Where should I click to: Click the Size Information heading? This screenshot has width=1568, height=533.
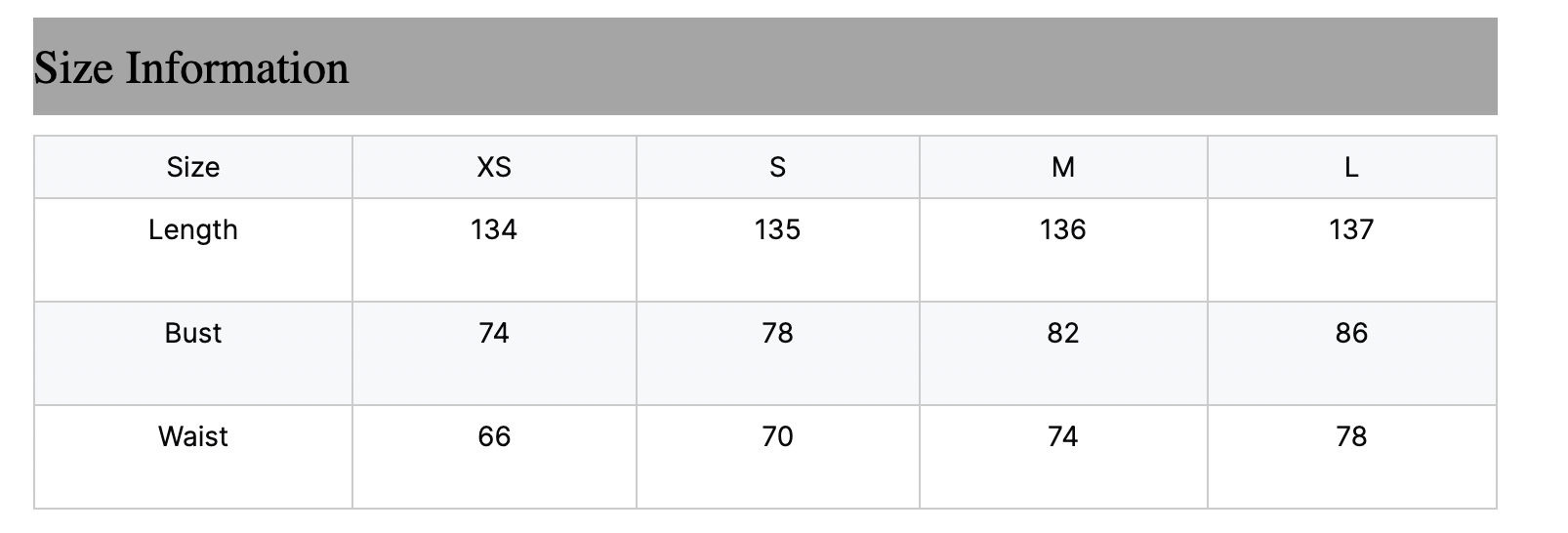coord(191,68)
